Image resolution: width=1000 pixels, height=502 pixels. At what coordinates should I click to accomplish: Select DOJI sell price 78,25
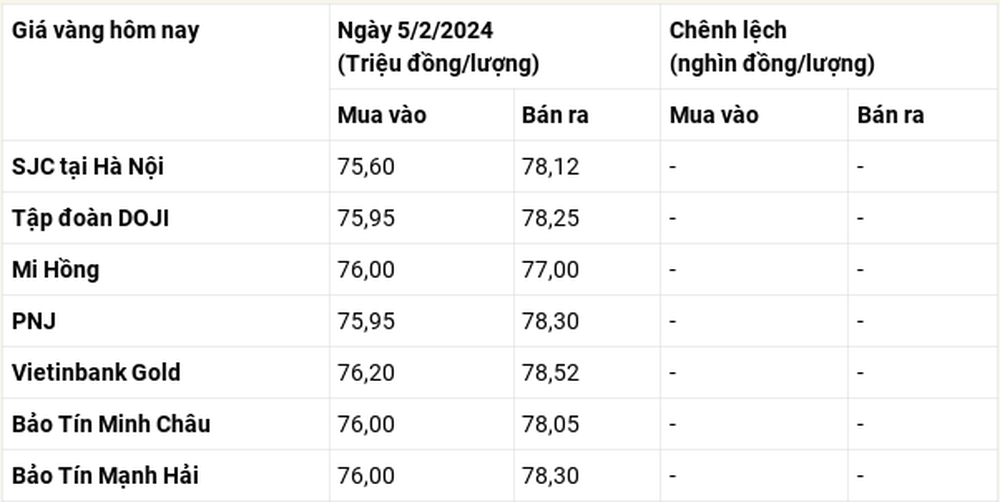(x=550, y=219)
